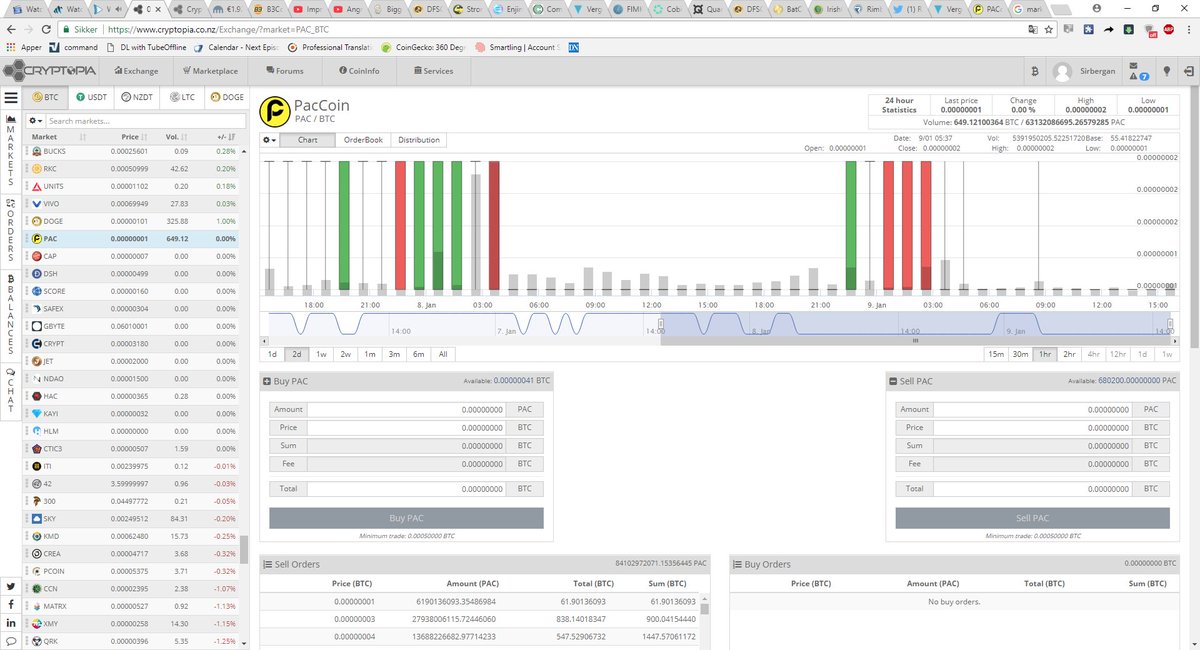Open the Facebook social link

tap(11, 605)
